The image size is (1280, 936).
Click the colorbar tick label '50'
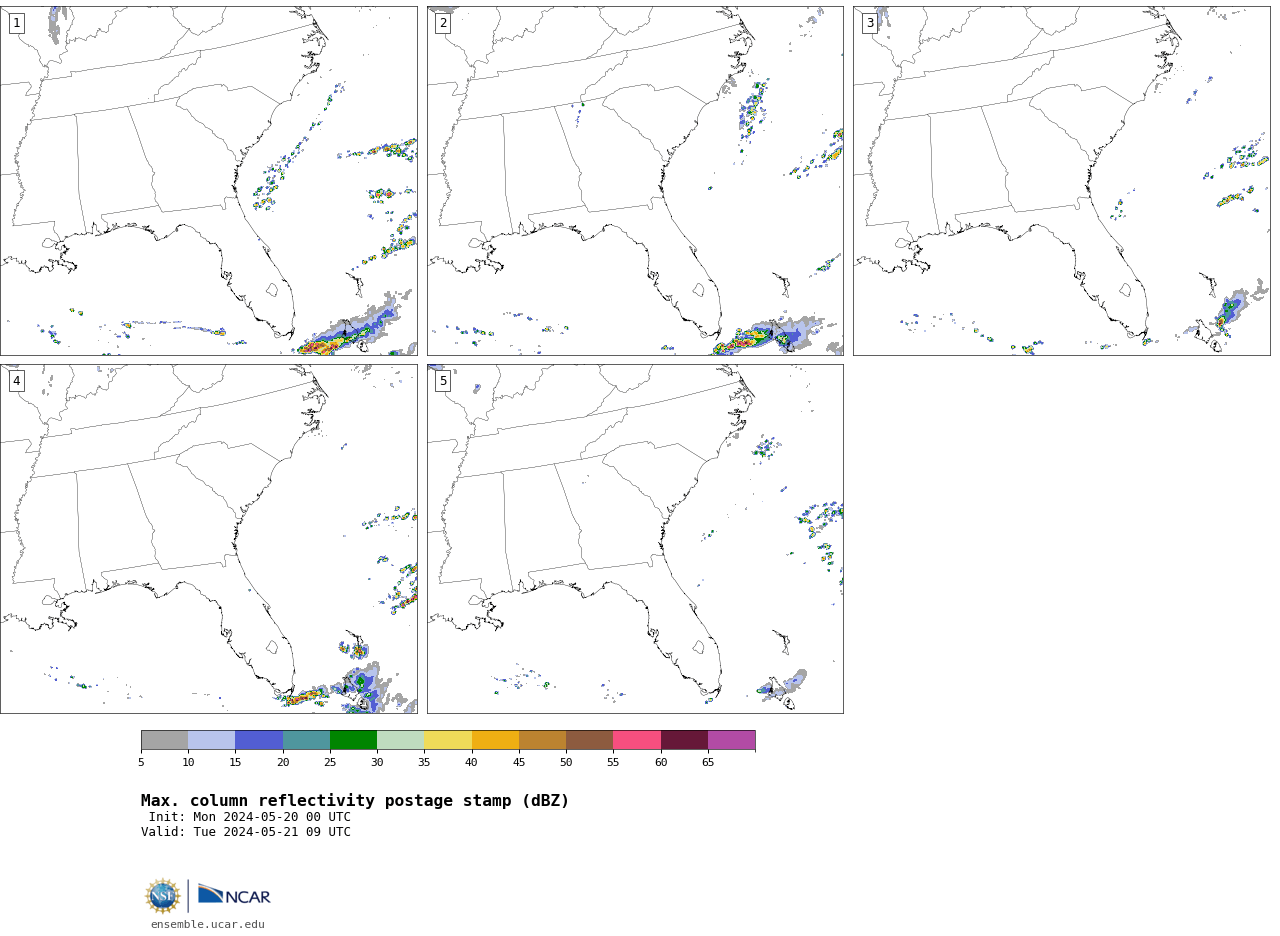click(x=566, y=763)
